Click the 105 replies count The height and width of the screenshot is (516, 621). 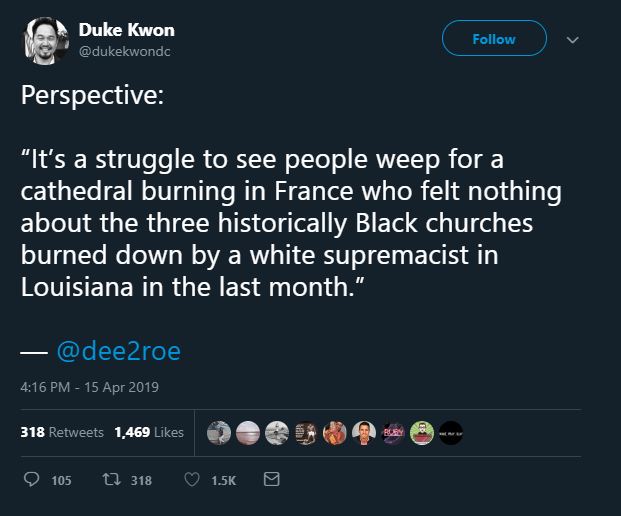pos(60,480)
